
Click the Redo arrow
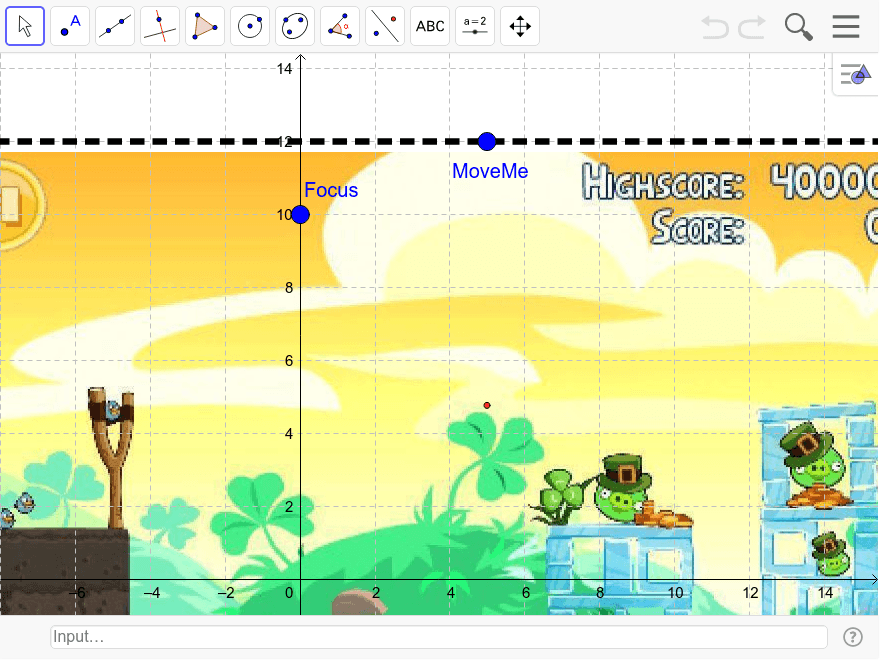pos(752,26)
